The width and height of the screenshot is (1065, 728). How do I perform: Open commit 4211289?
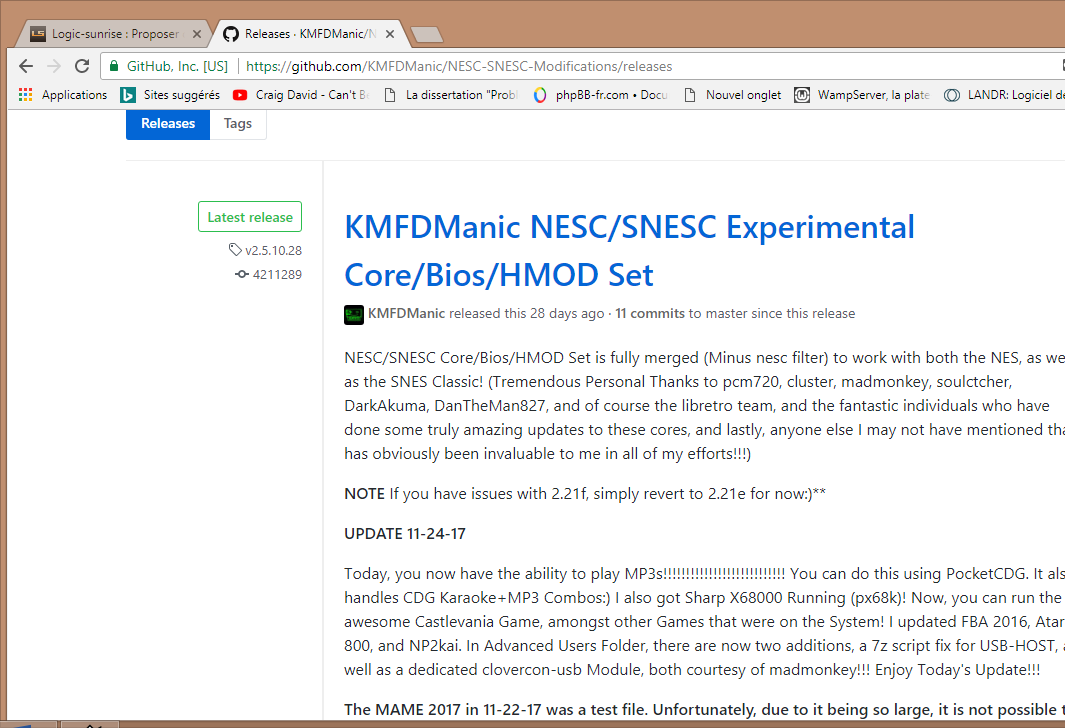point(268,274)
